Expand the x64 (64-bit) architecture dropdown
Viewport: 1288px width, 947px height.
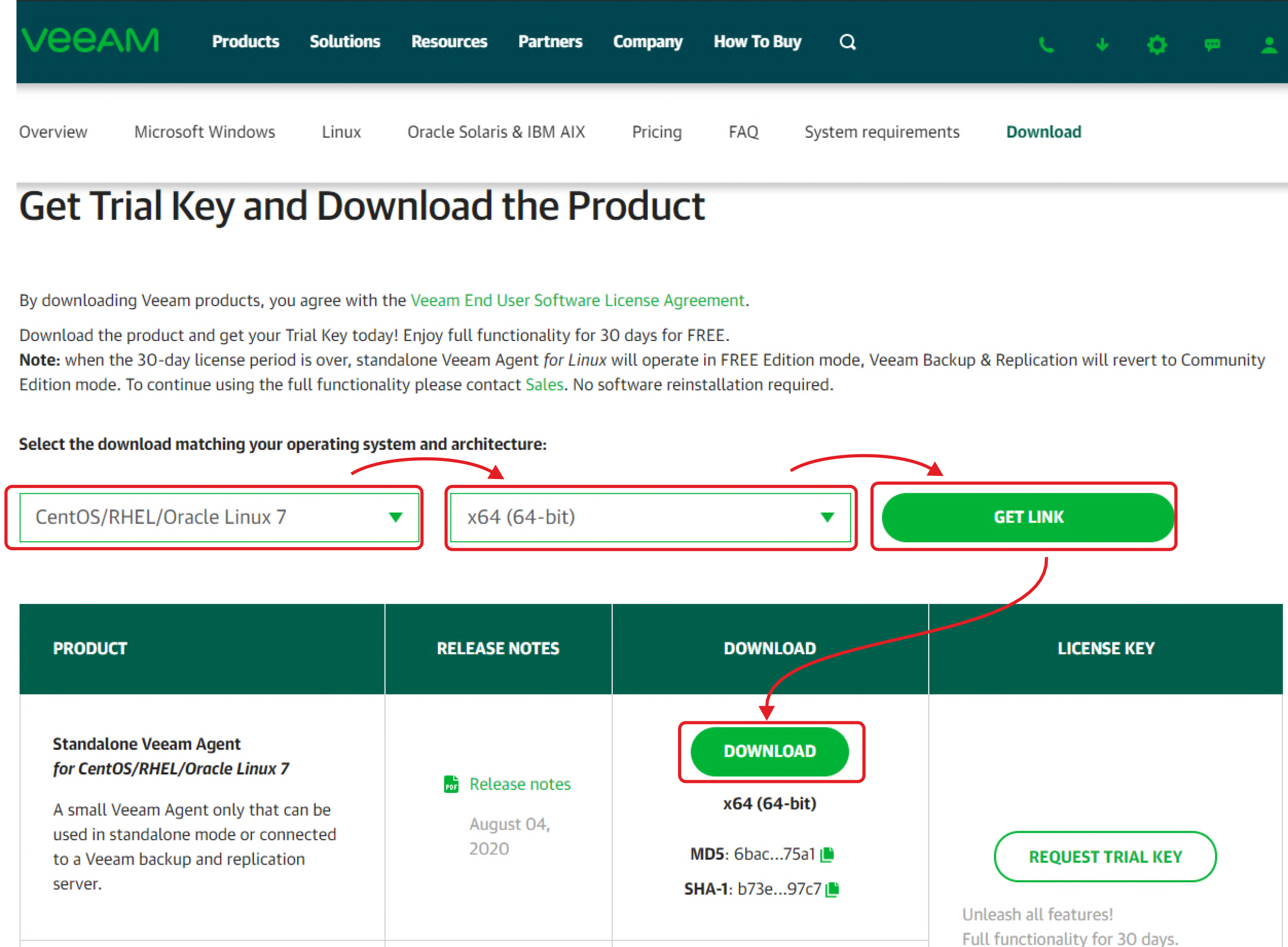tap(650, 517)
